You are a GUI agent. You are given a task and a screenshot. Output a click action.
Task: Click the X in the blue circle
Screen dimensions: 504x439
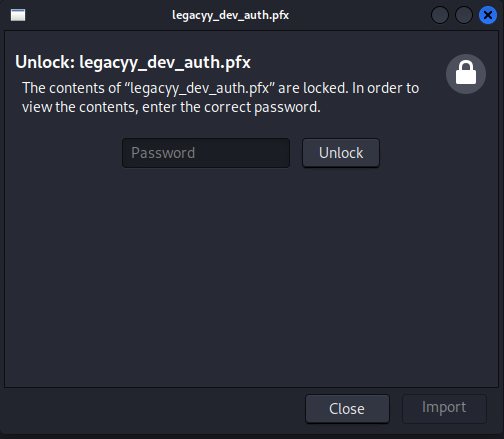[488, 15]
